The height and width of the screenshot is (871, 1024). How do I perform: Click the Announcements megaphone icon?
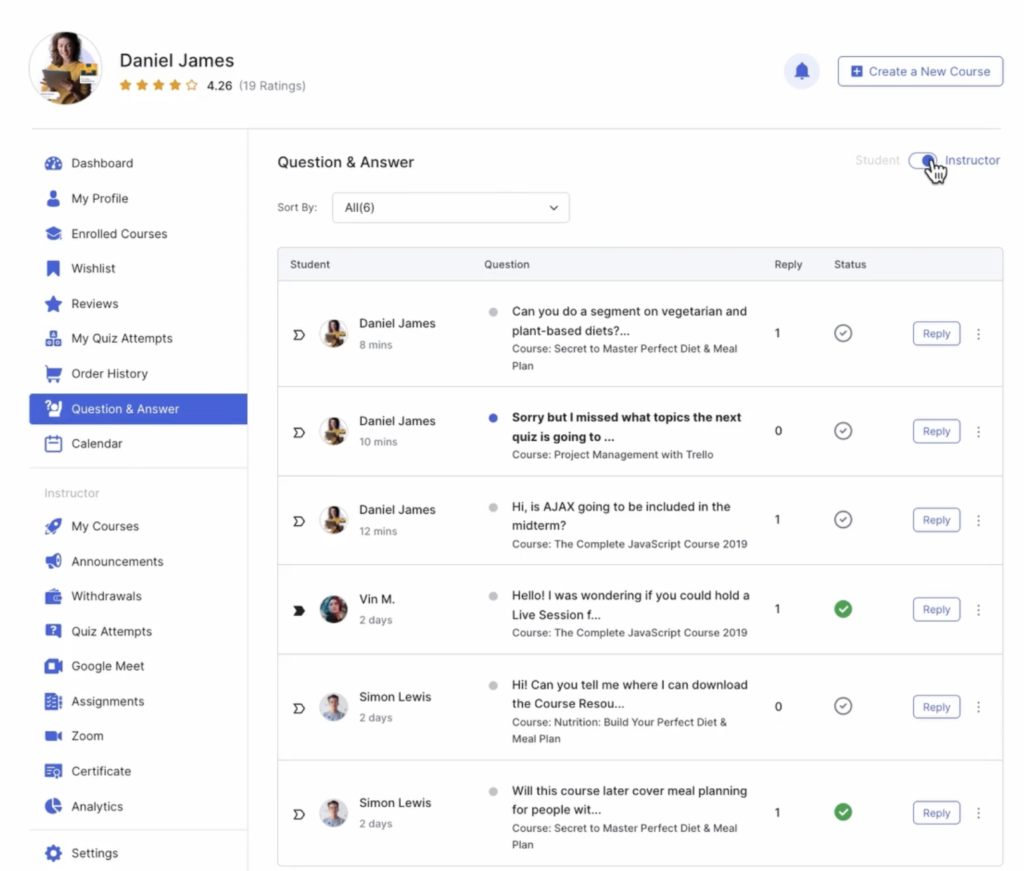click(x=54, y=561)
